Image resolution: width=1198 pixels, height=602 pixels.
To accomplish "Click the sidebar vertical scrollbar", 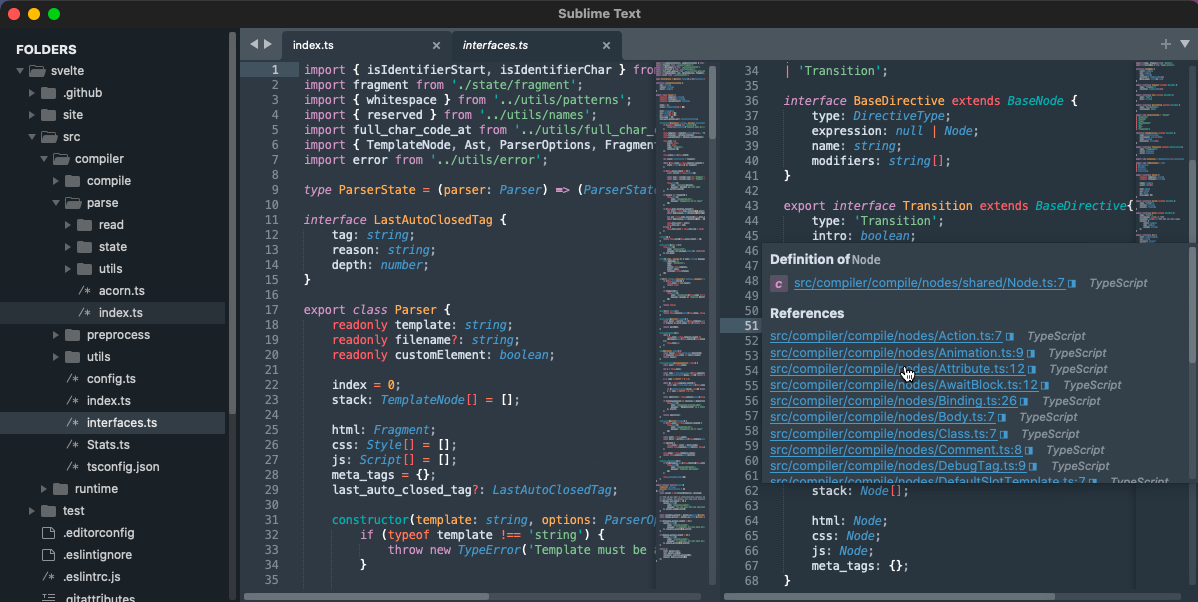I will click(232, 223).
